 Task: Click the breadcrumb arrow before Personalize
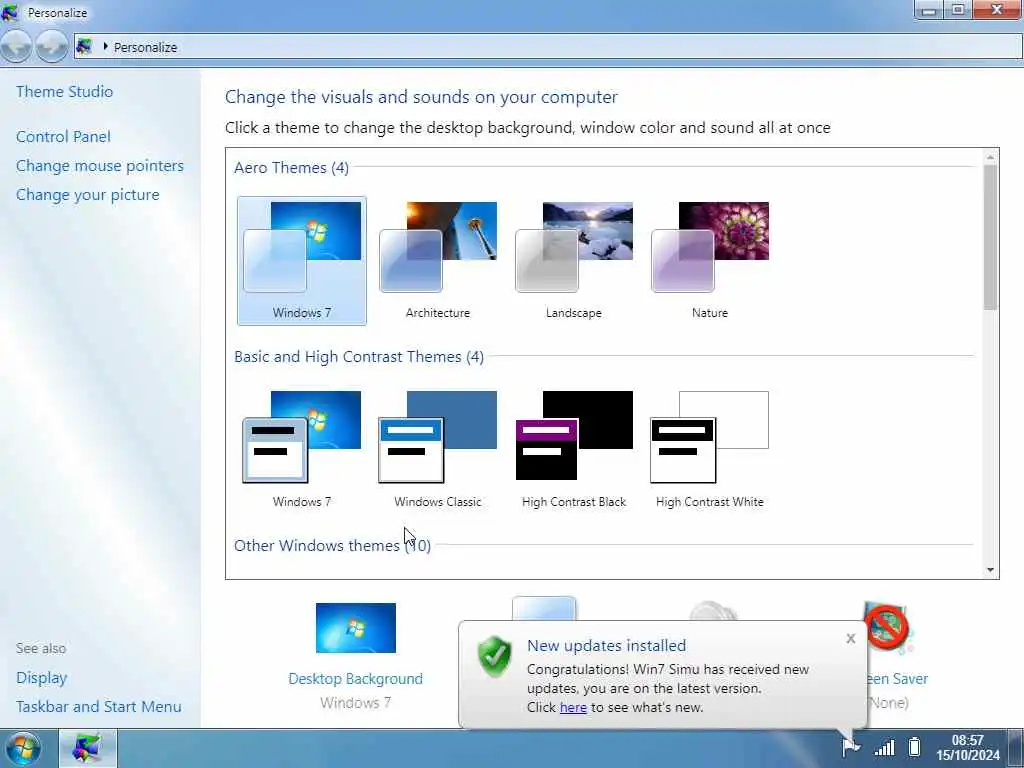tap(105, 46)
